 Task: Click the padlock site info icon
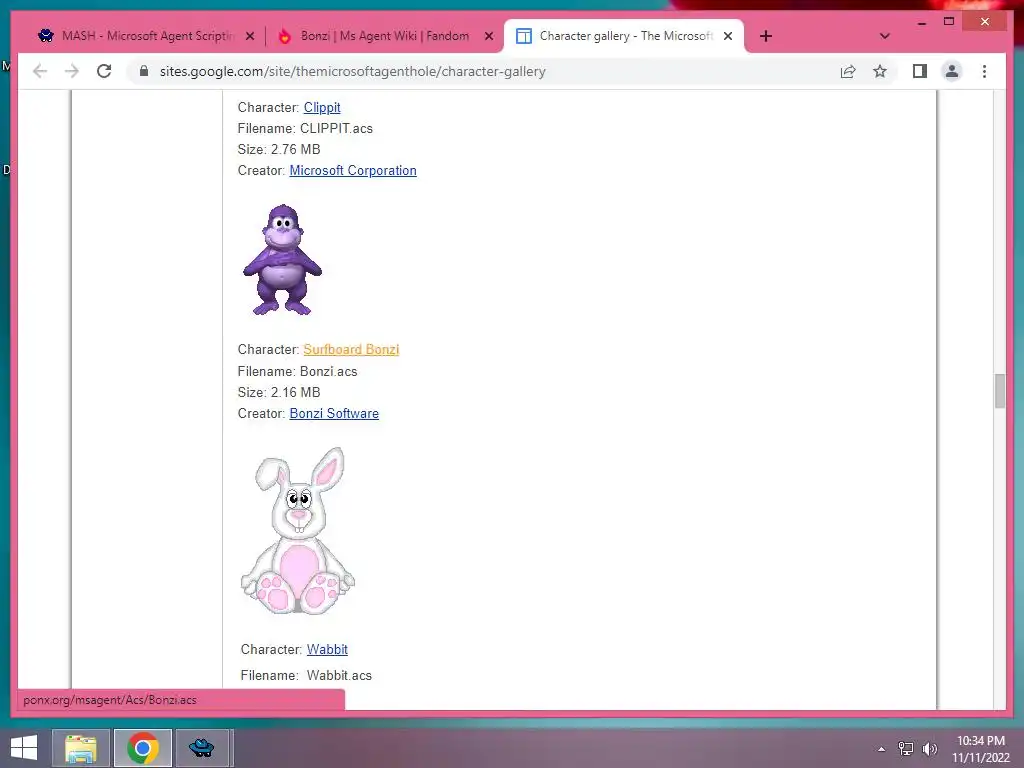[144, 71]
